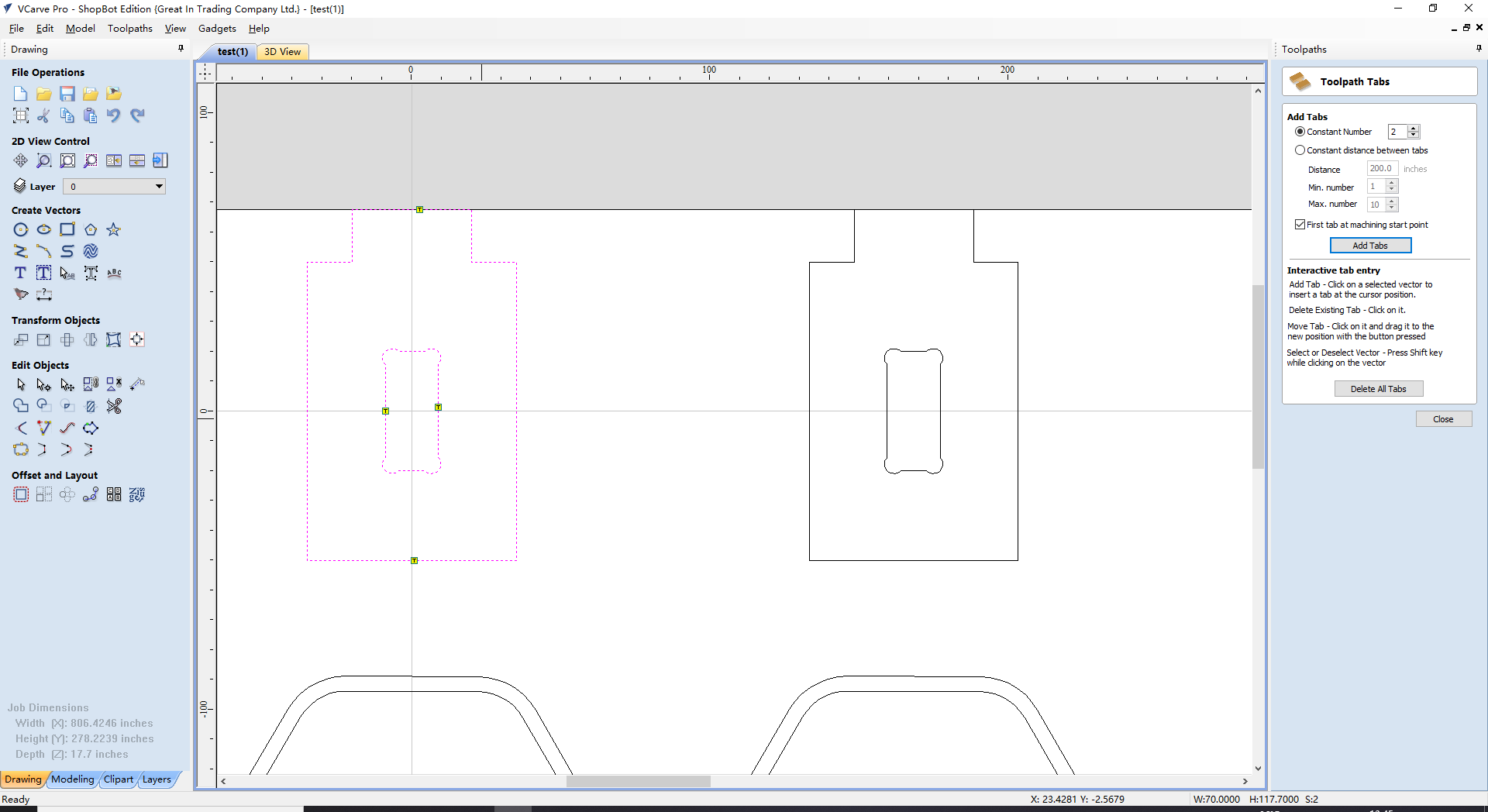Increase the Max. number spinner
The image size is (1488, 812).
1391,201
